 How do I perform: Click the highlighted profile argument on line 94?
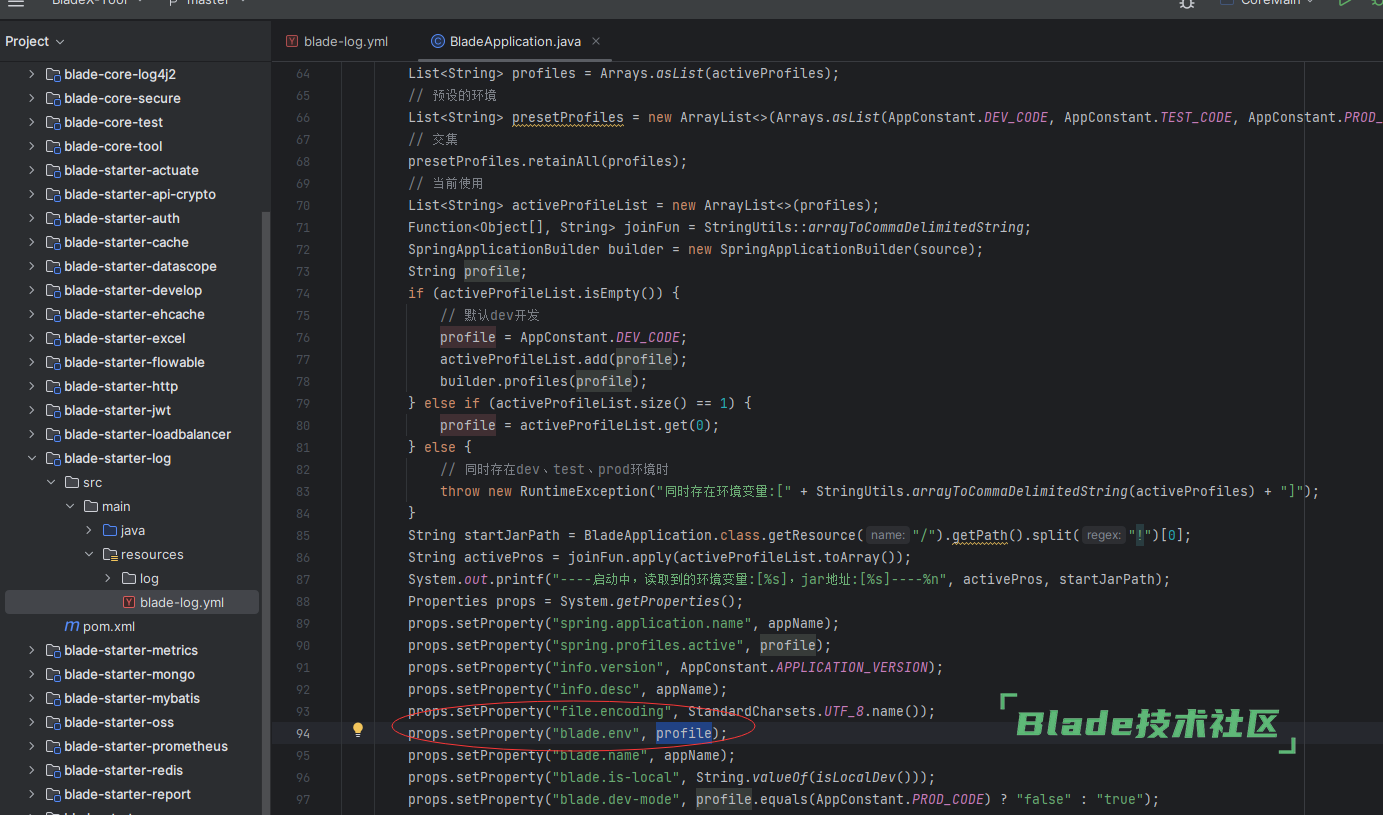point(684,733)
